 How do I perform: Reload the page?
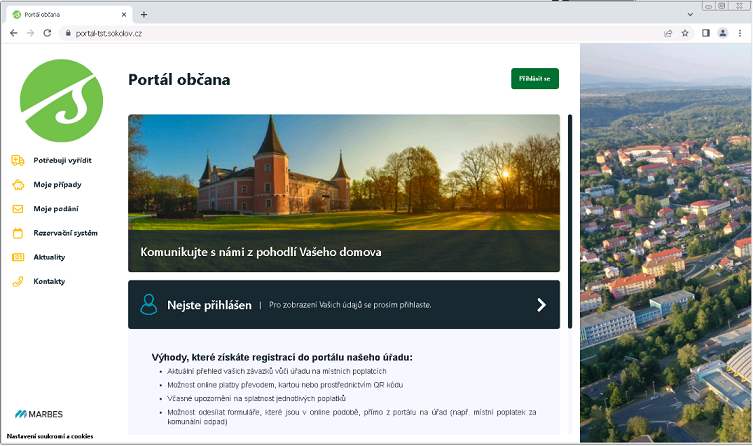pyautogui.click(x=47, y=33)
